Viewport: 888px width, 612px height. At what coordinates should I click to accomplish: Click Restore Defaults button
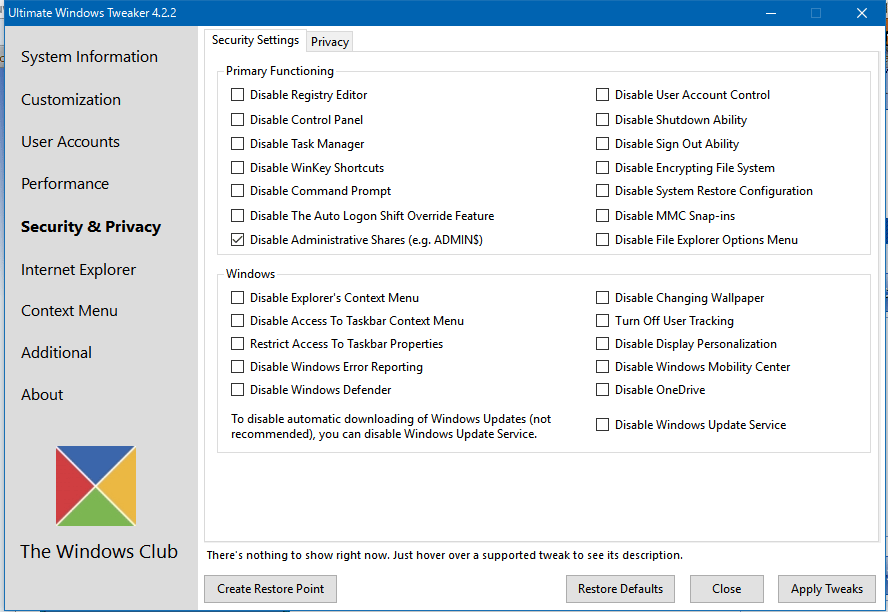(x=620, y=589)
